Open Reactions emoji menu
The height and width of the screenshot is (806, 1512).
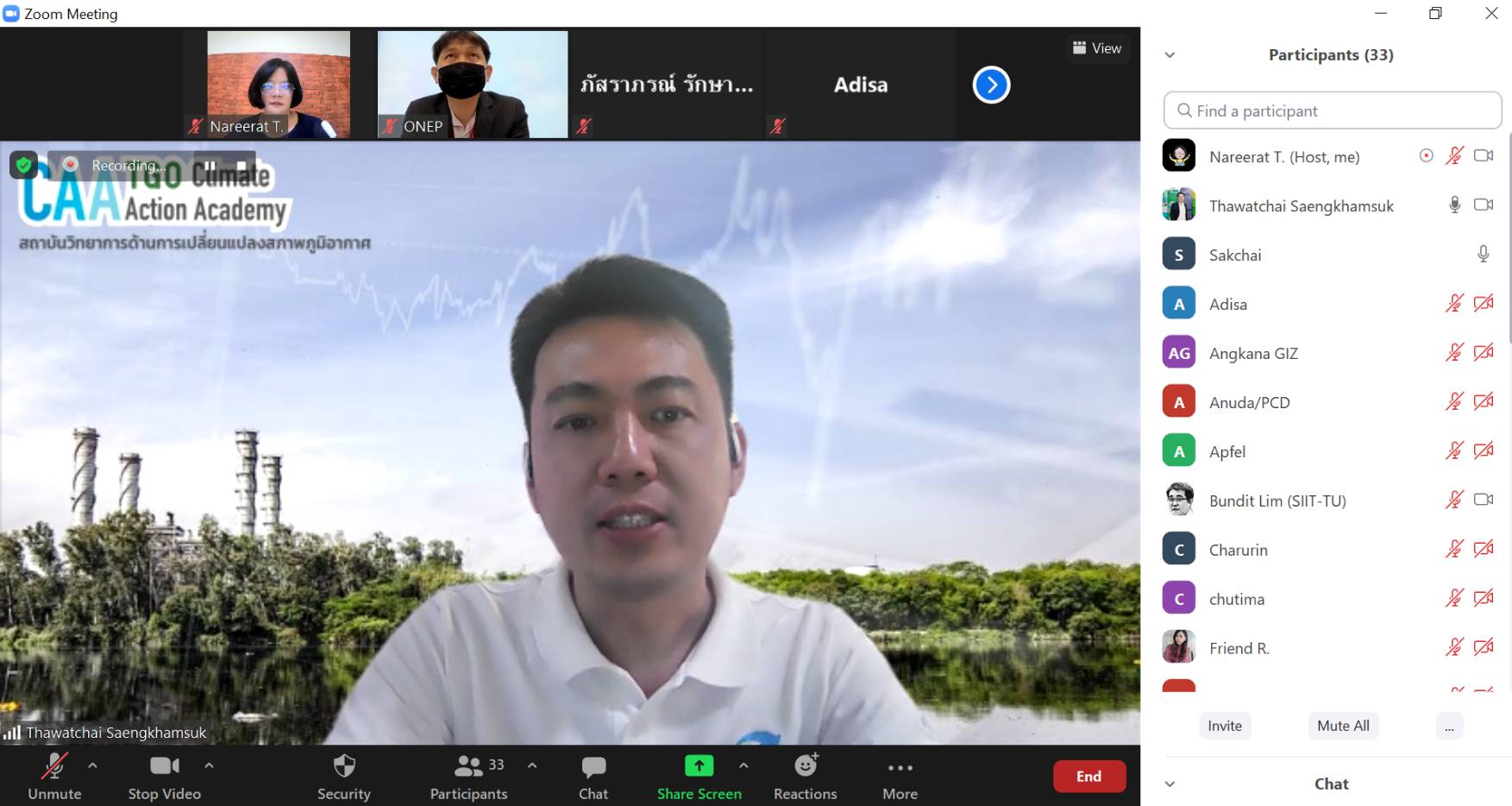(805, 766)
